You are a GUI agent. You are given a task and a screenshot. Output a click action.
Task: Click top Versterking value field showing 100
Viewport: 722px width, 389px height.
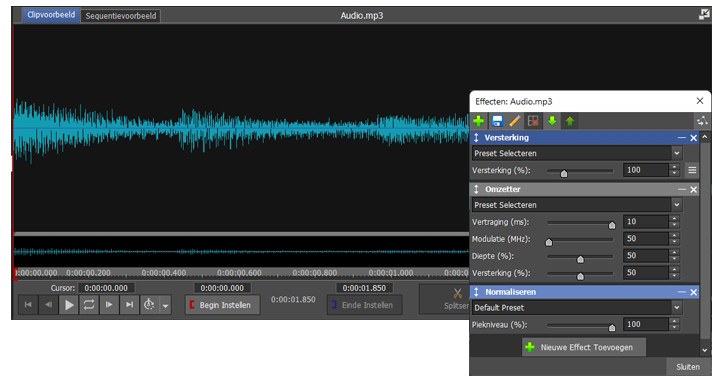(646, 170)
